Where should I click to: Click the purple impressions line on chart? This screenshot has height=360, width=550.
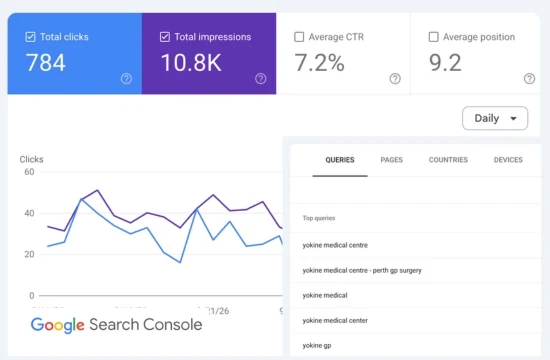coord(213,195)
